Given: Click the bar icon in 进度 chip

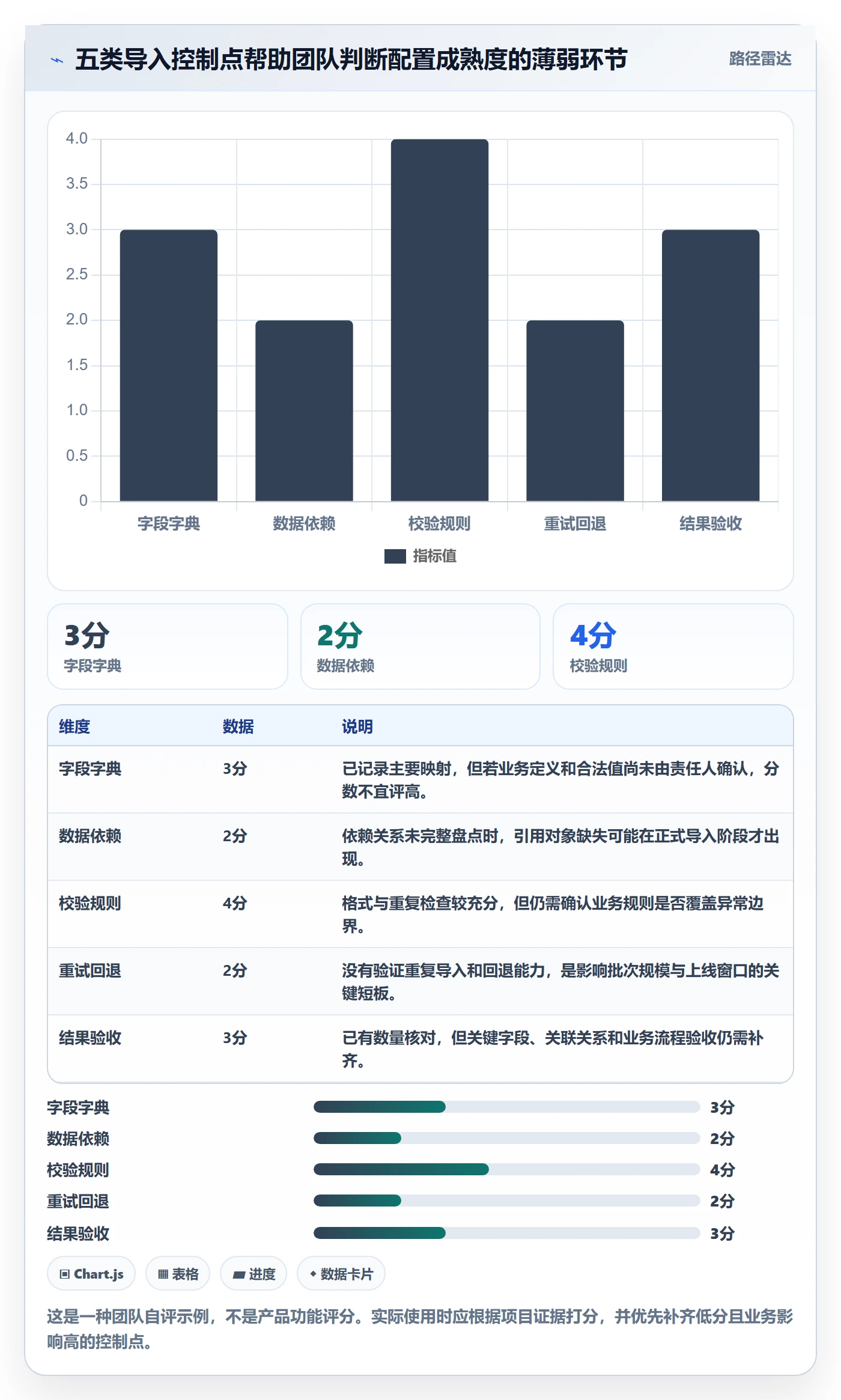Looking at the screenshot, I should coord(238,1274).
